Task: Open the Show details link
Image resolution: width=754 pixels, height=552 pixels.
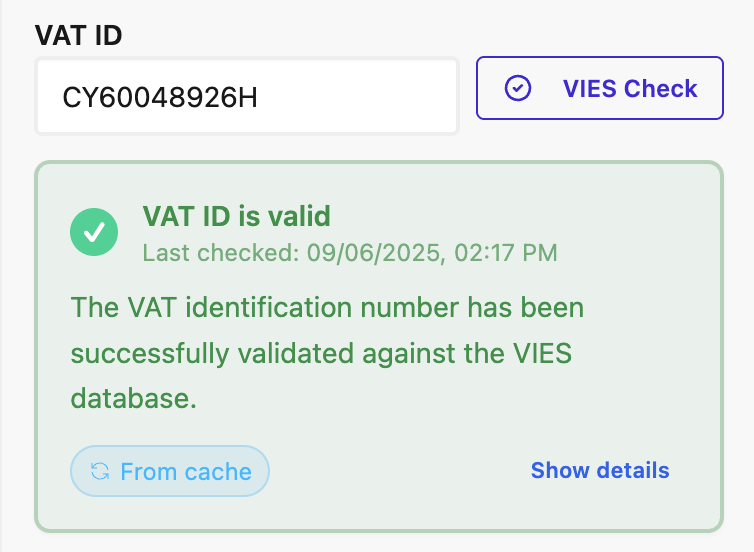Action: [x=599, y=470]
